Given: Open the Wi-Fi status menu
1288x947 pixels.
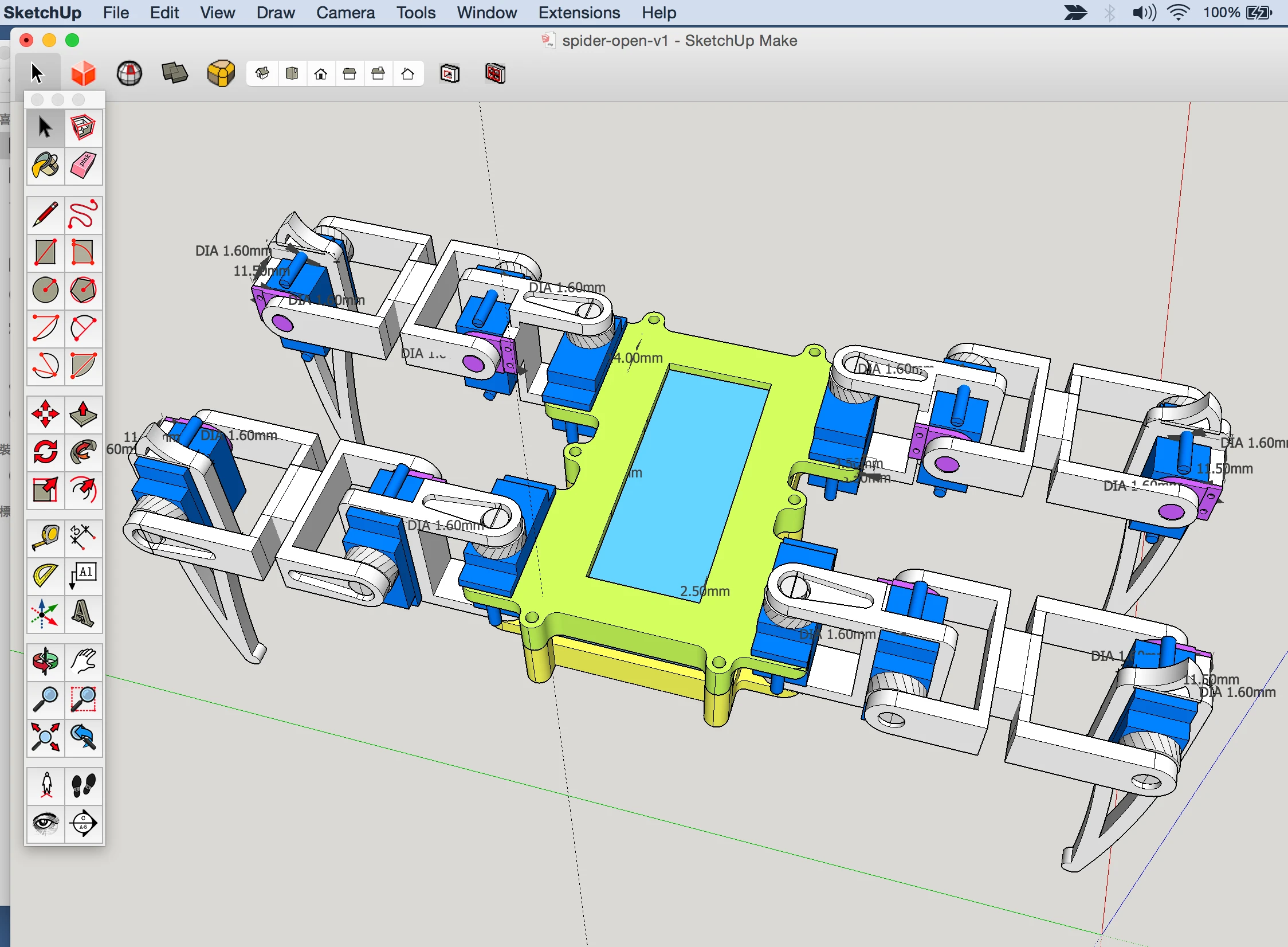Looking at the screenshot, I should coord(1178,13).
